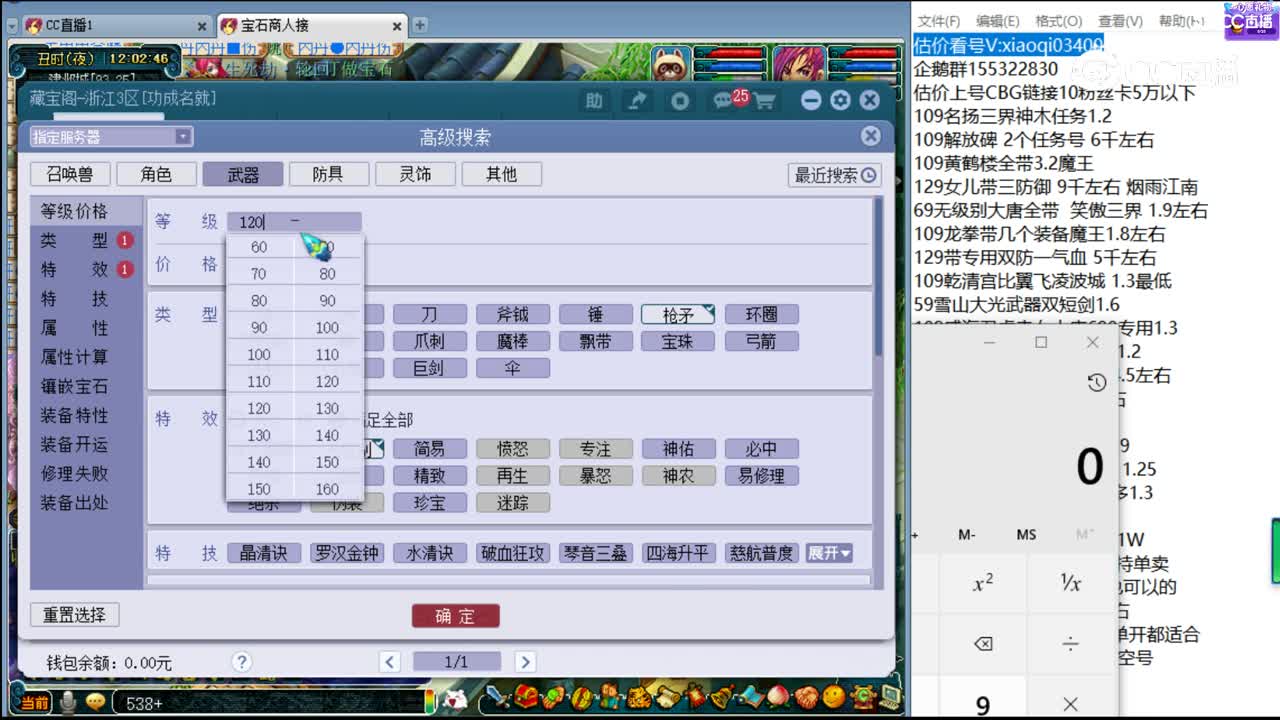
Task: Toggle the 神佑 special effect filter
Action: 678,448
